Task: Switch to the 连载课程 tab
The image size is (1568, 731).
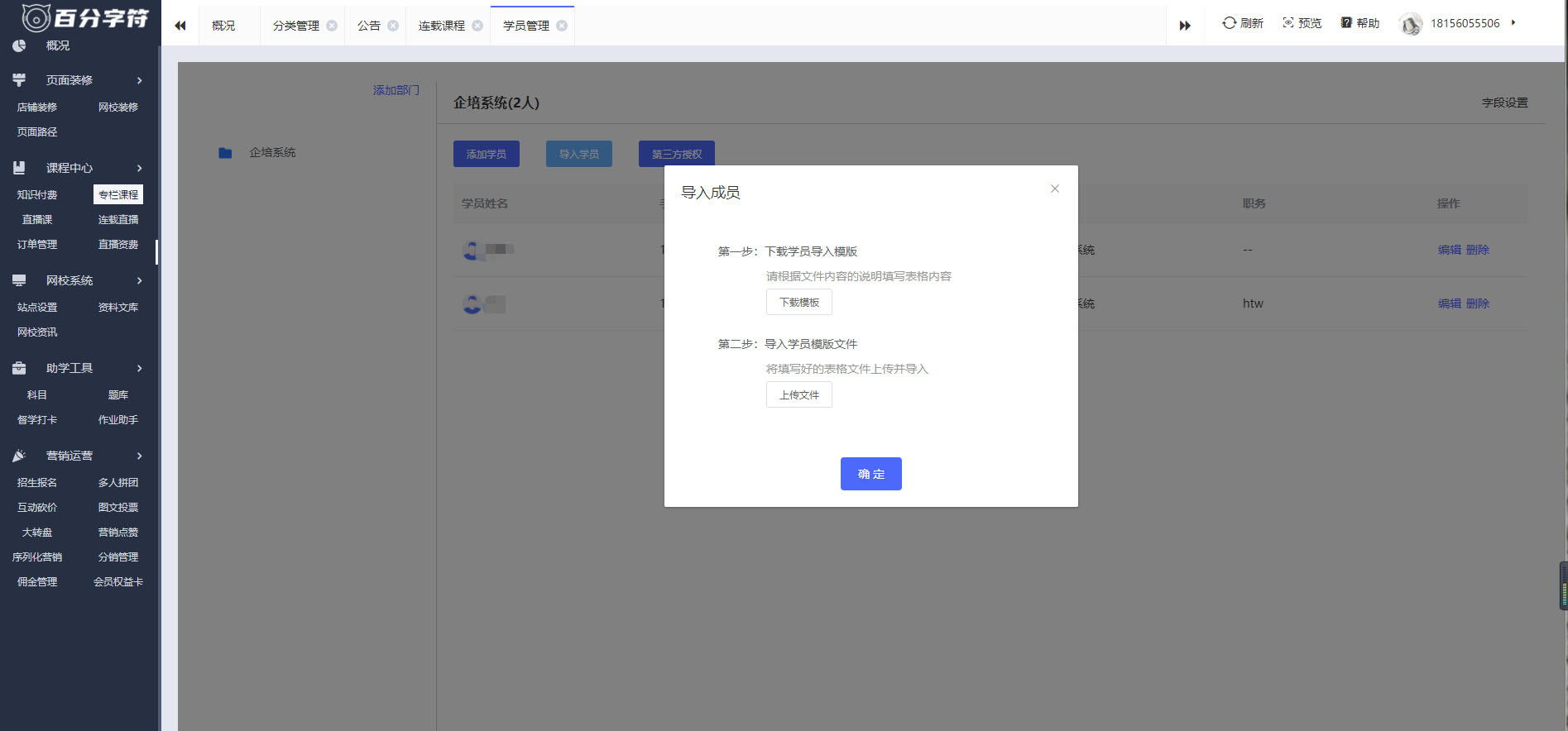Action: coord(441,26)
